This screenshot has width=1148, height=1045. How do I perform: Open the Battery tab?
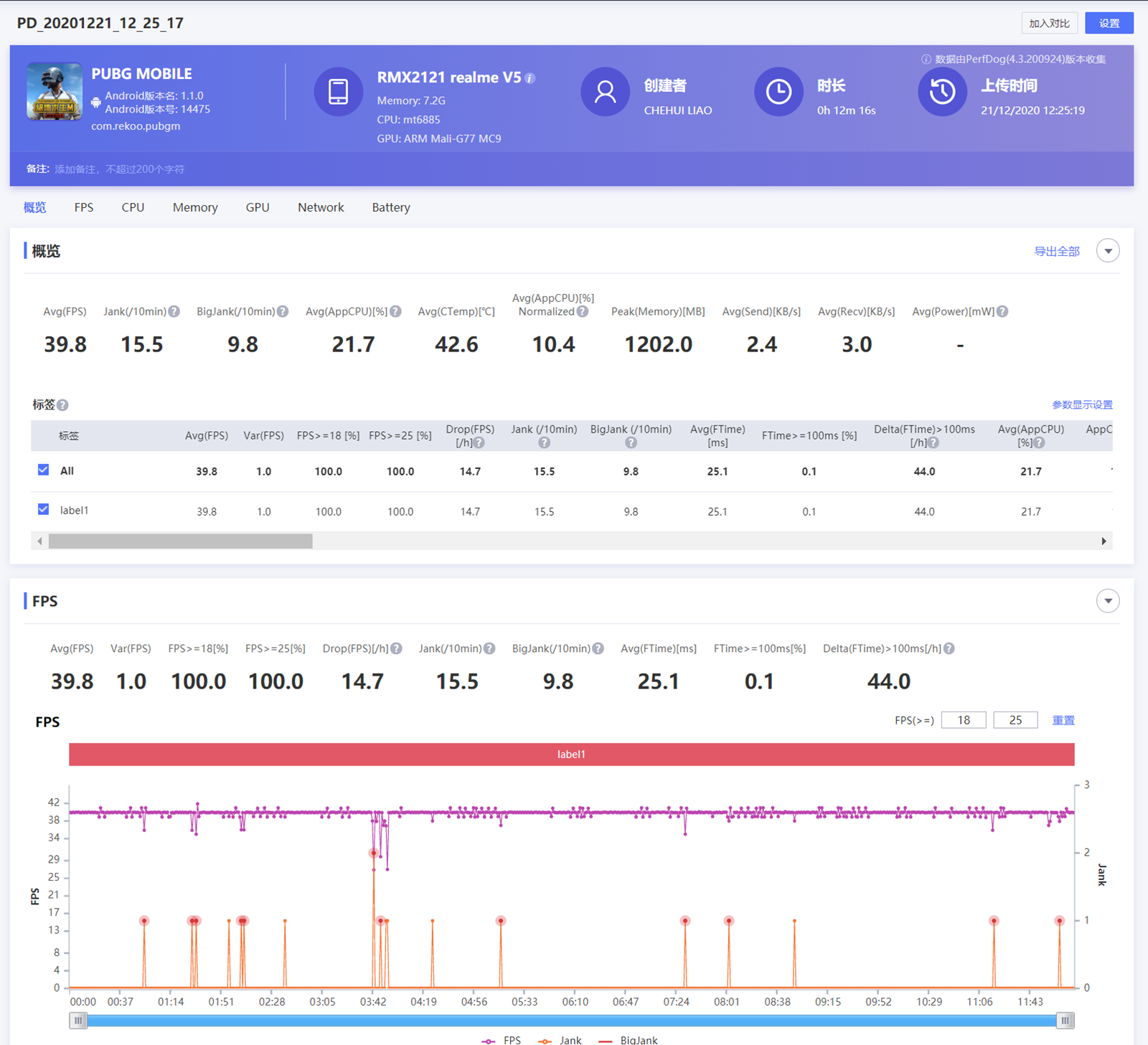(x=391, y=207)
